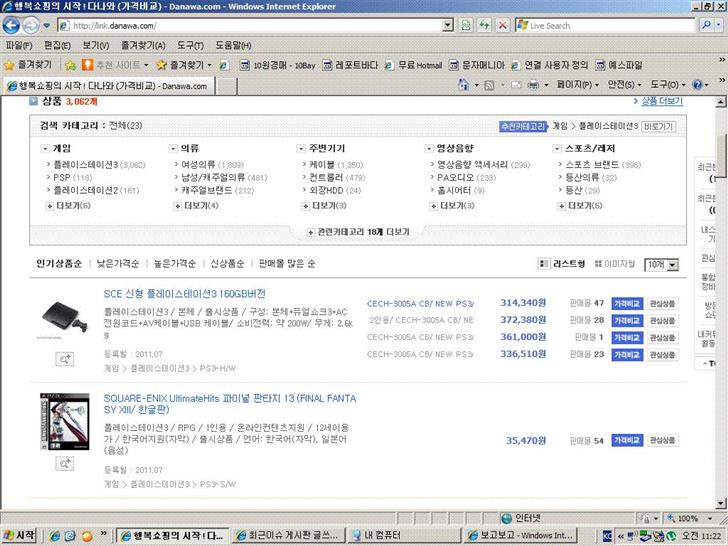Viewport: 728px width, 546px height.
Task: Open the 즐겨찾기(A) menu
Action: click(x=143, y=46)
